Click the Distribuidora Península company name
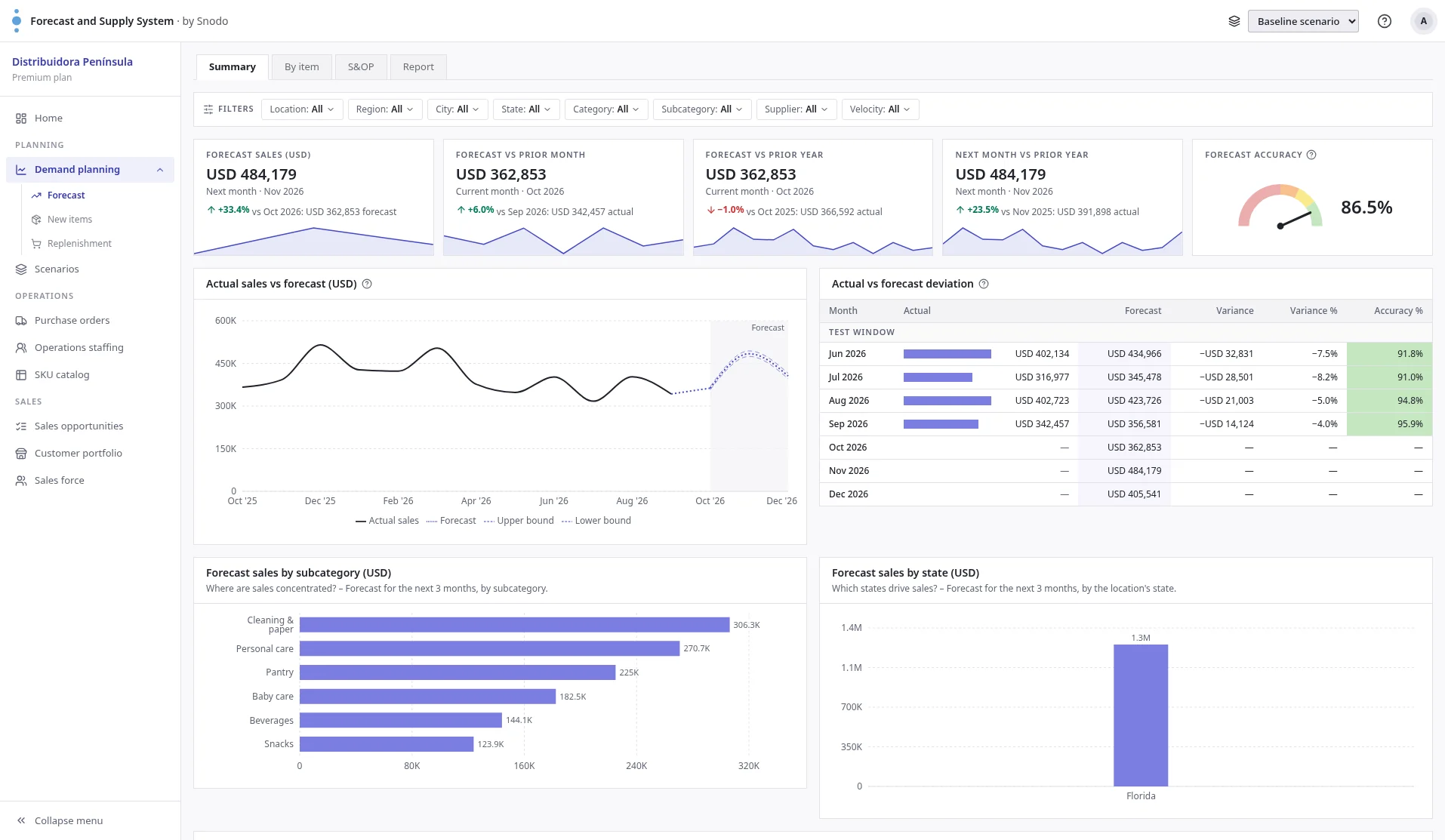 72,62
